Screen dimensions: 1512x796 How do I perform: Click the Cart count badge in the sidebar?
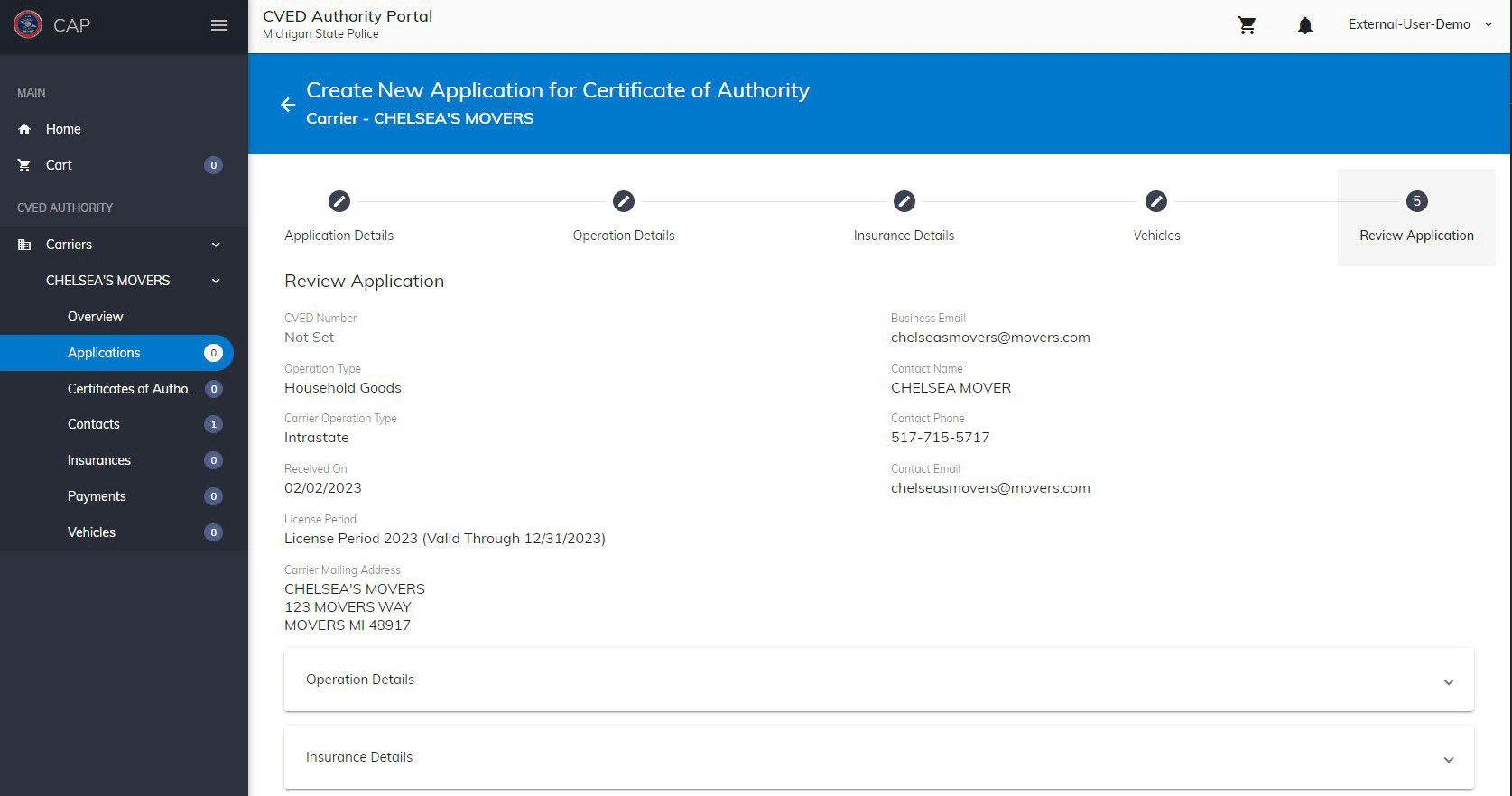click(x=213, y=165)
